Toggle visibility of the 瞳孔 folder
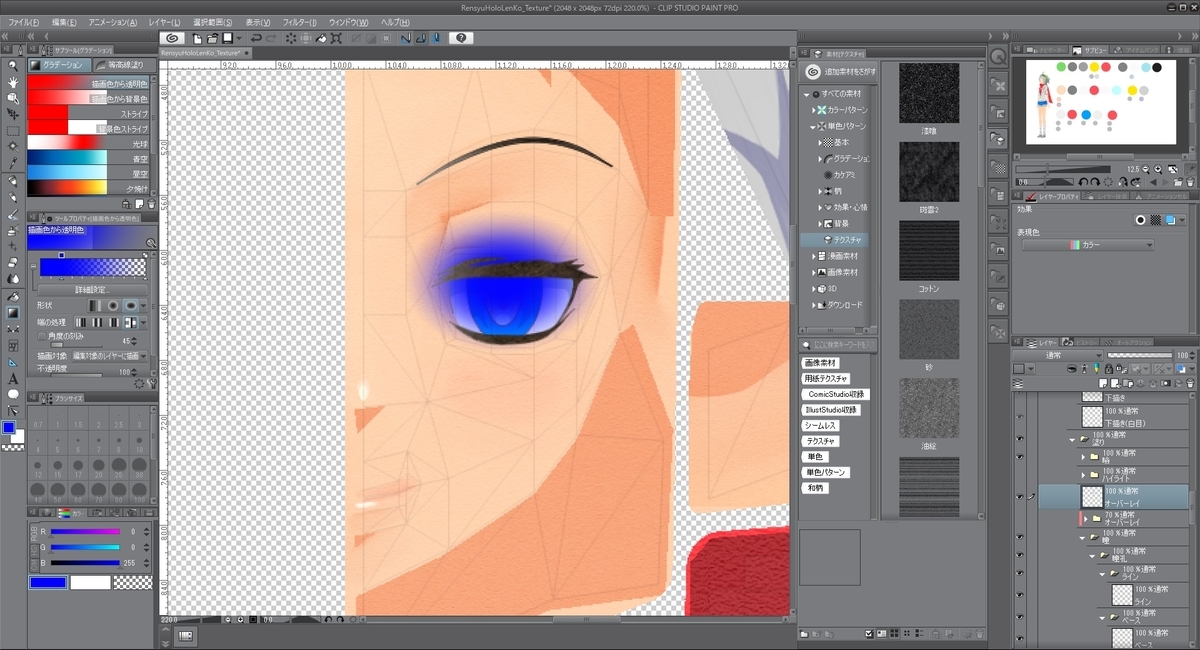The image size is (1200, 650). coord(1020,554)
